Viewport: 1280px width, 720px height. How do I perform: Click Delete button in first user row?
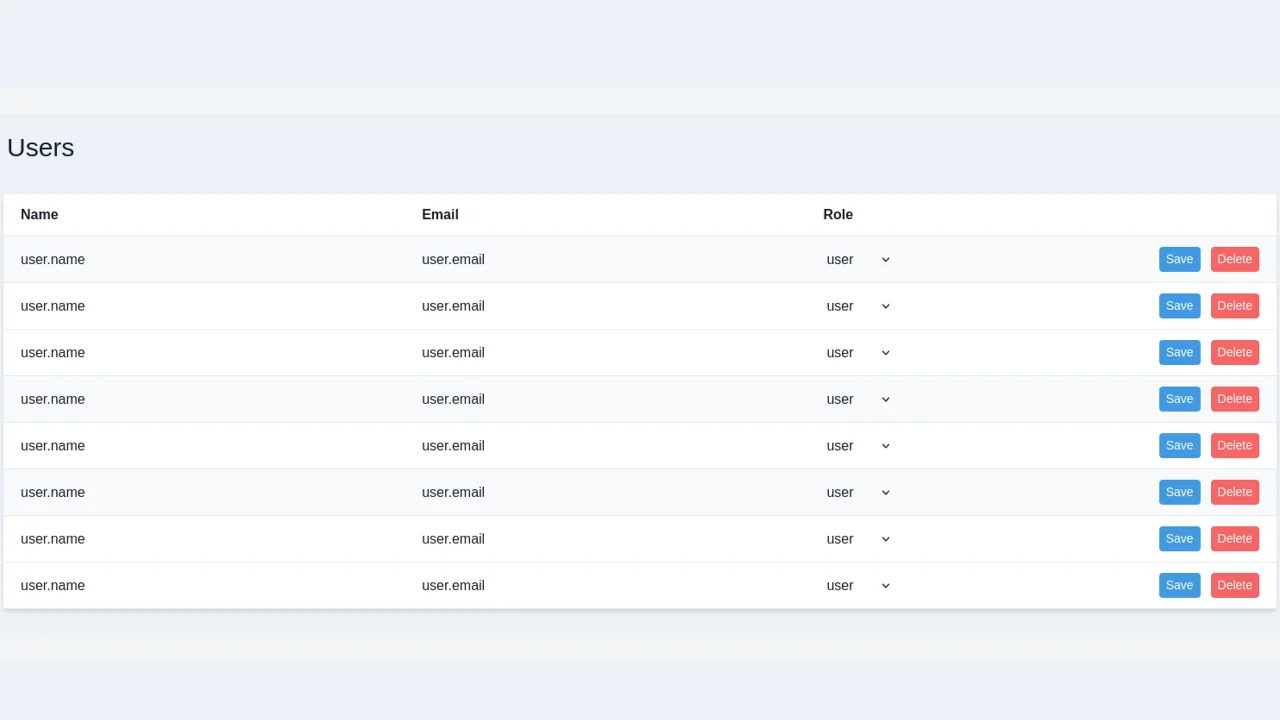(1234, 259)
